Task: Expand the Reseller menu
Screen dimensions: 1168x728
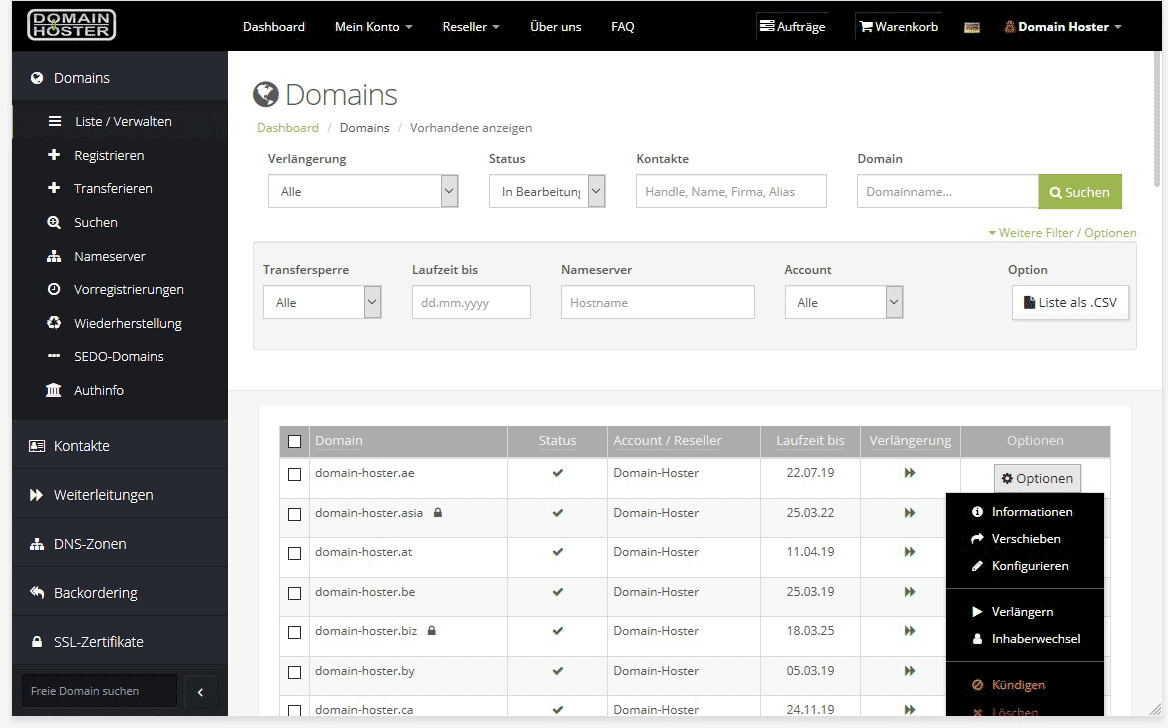Action: point(471,27)
